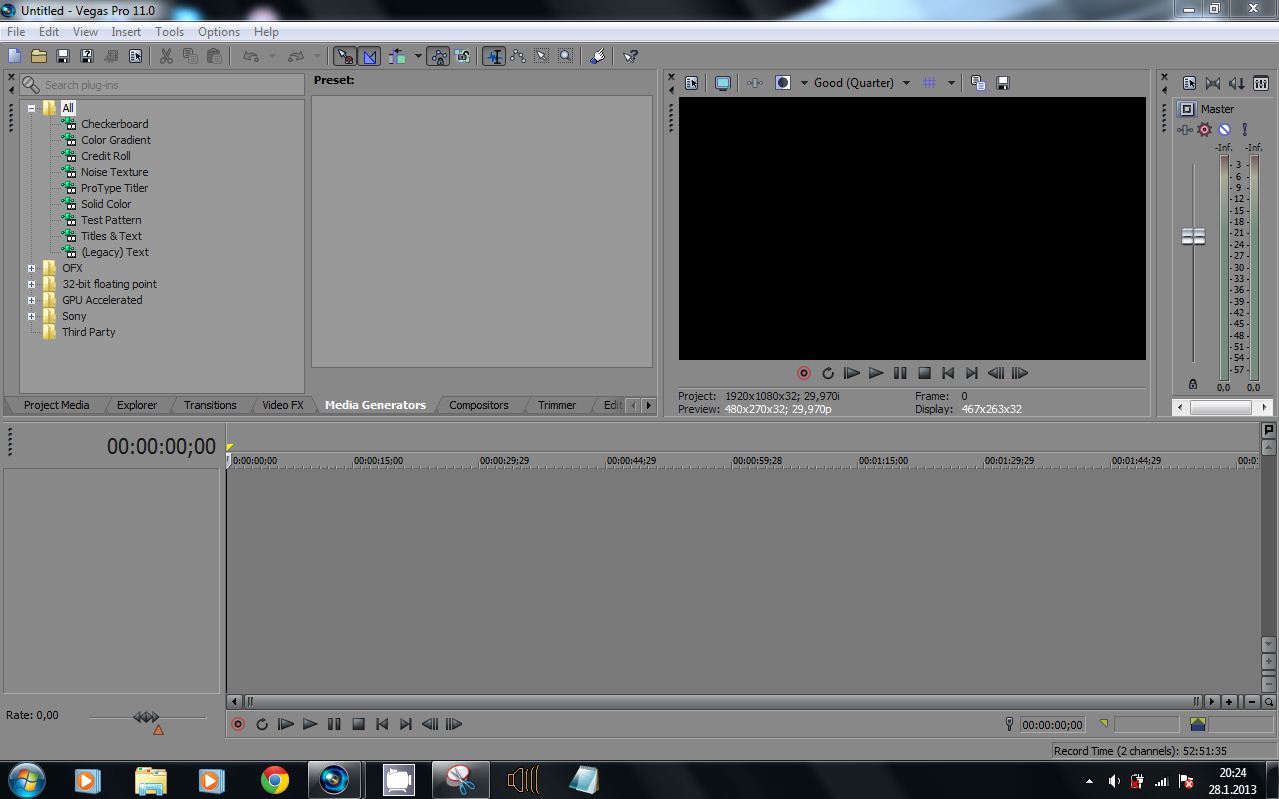Toggle Enable Snapping in the toolbar
The width and height of the screenshot is (1279, 799).
345,56
